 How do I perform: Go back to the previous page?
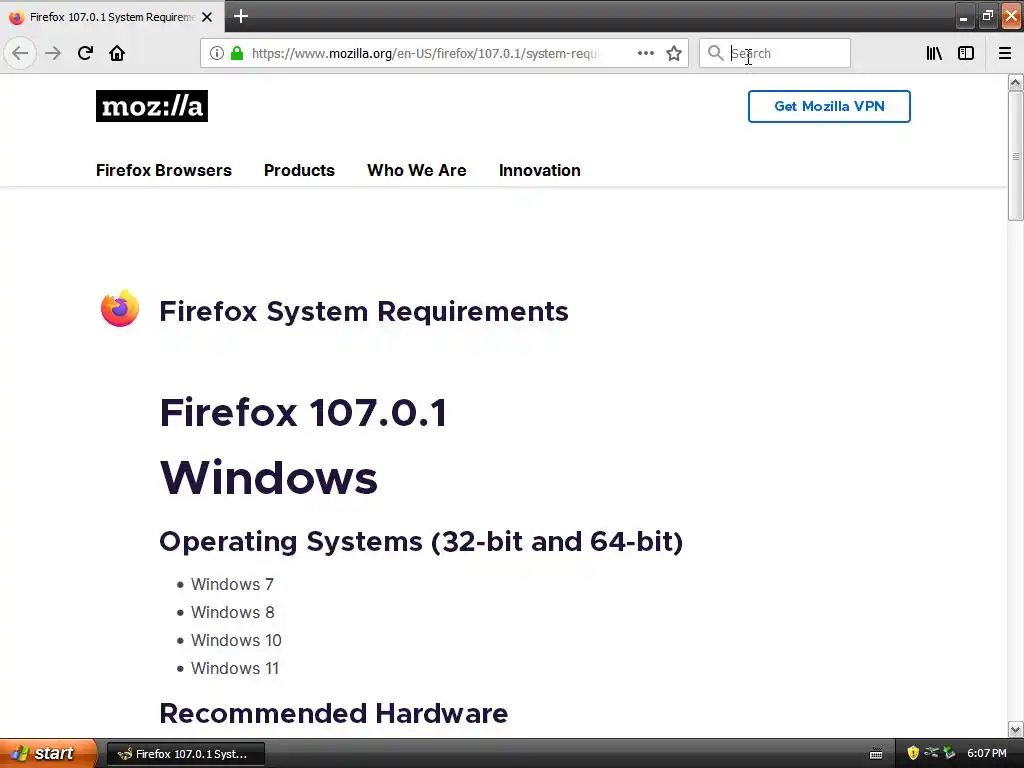20,53
